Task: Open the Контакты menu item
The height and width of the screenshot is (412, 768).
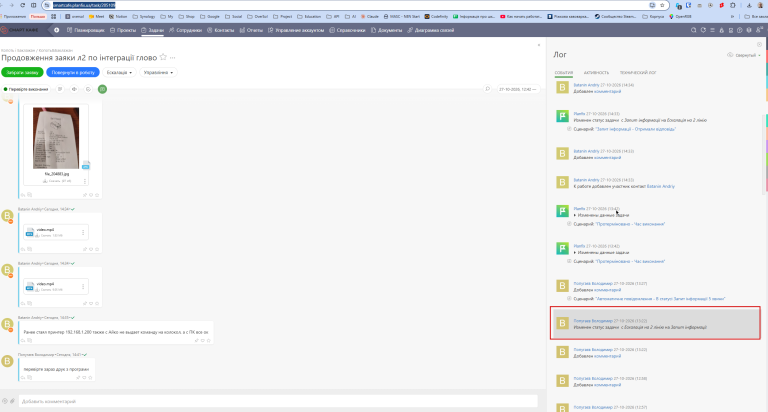Action: pyautogui.click(x=220, y=30)
